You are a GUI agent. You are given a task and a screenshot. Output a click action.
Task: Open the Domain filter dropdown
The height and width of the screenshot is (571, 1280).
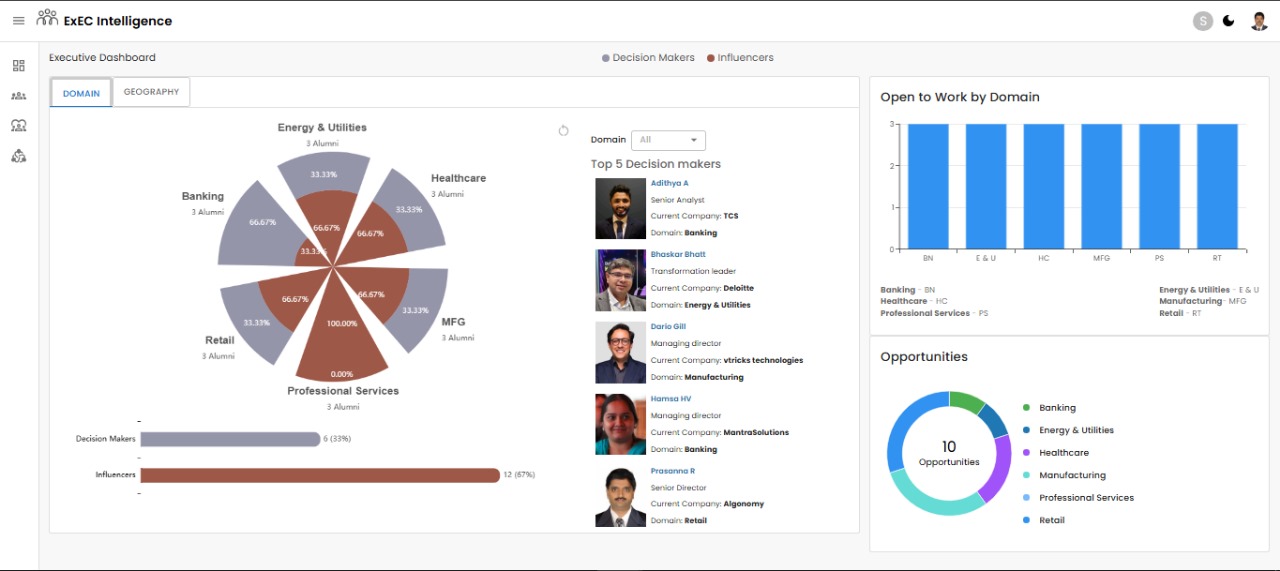pos(668,140)
